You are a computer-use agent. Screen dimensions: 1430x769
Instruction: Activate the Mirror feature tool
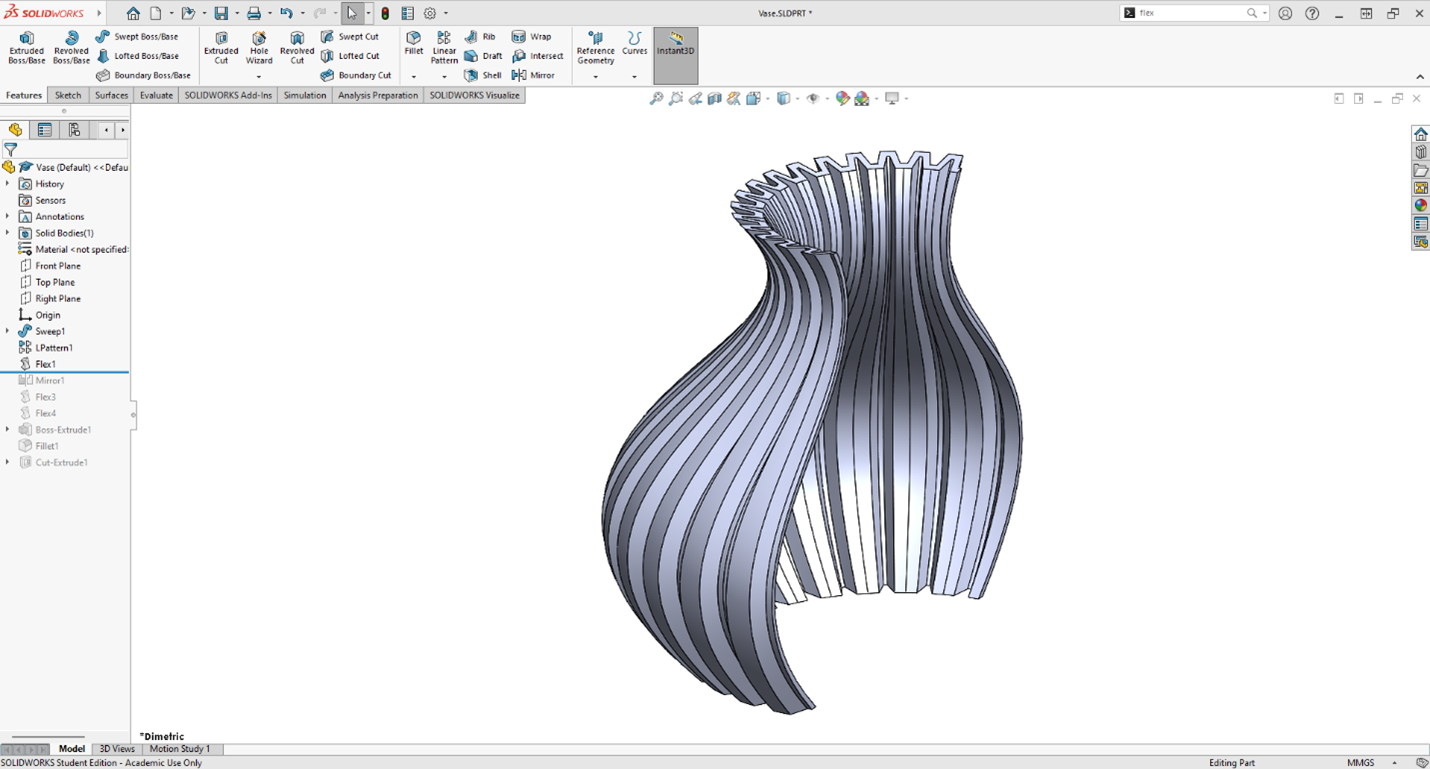533,75
